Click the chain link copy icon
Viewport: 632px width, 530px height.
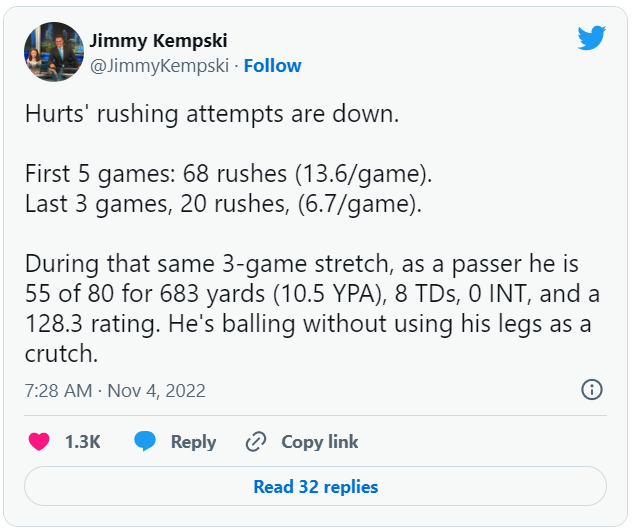coord(256,441)
